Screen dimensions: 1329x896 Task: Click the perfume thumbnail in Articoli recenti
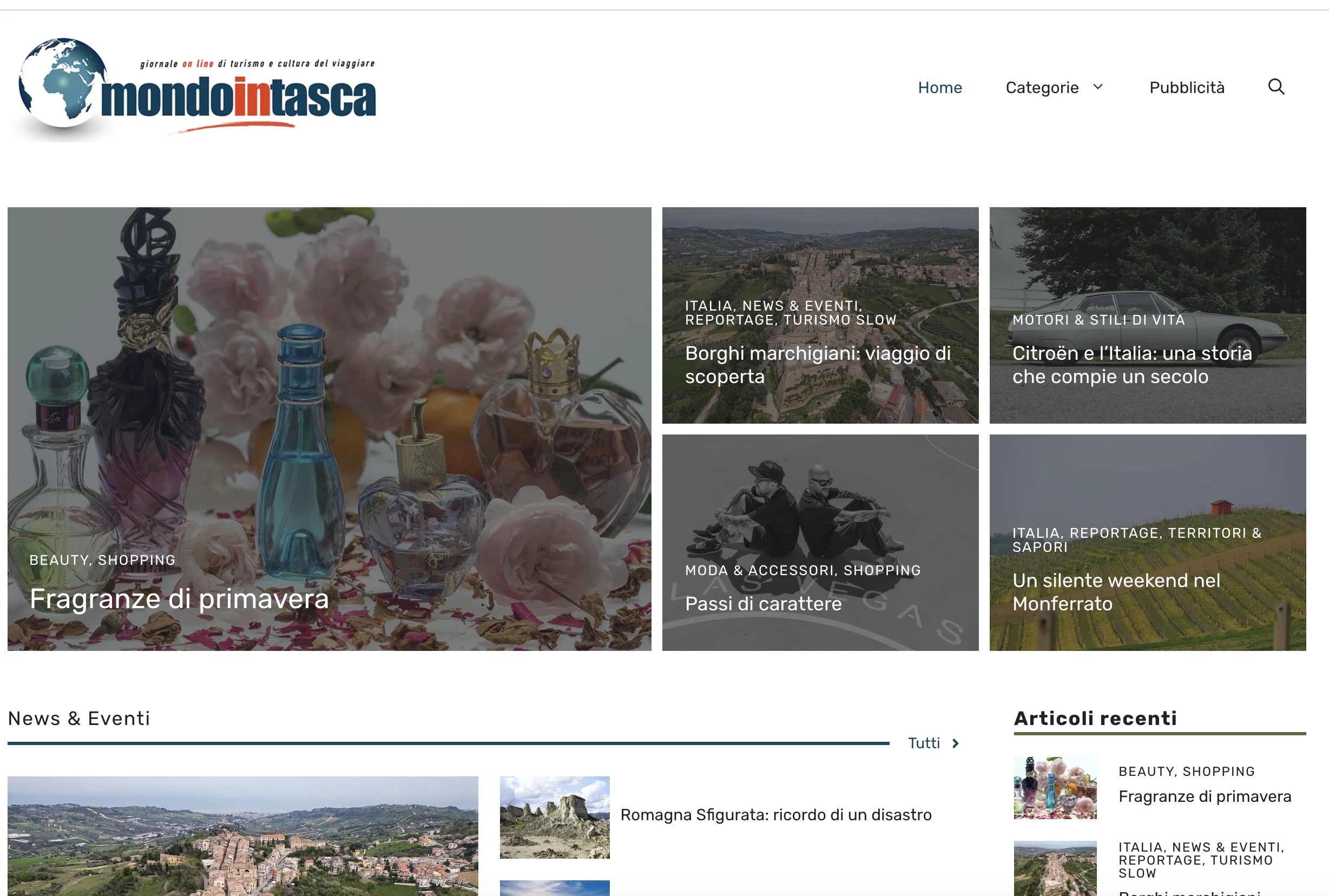(x=1055, y=787)
